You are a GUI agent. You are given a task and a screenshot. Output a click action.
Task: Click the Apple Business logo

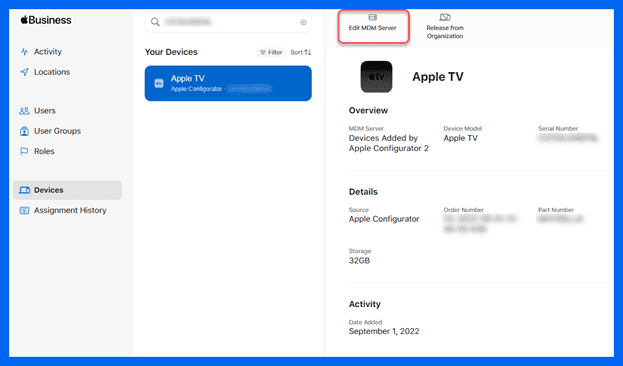(46, 20)
